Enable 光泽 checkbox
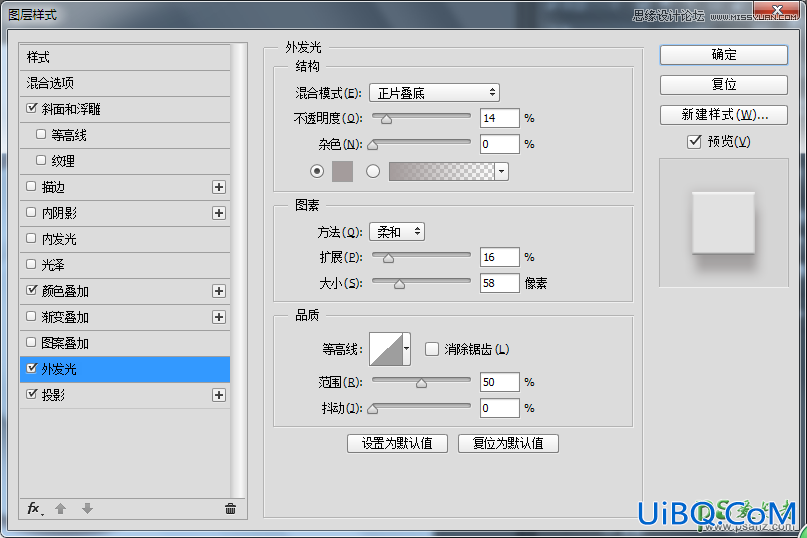807x538 pixels. click(x=31, y=264)
